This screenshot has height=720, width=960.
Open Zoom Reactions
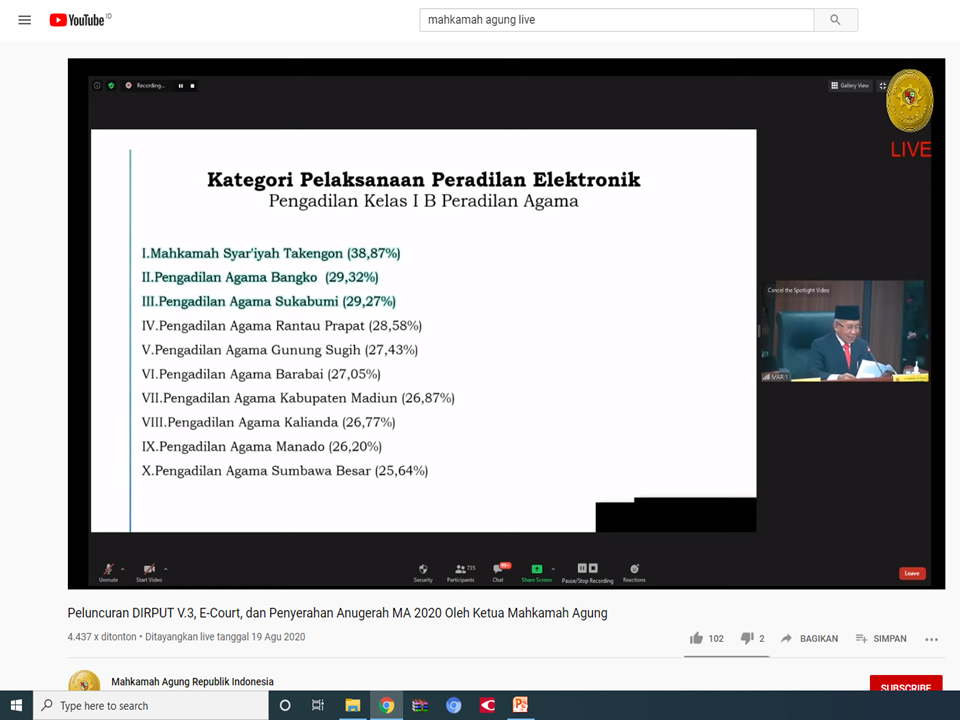(634, 571)
